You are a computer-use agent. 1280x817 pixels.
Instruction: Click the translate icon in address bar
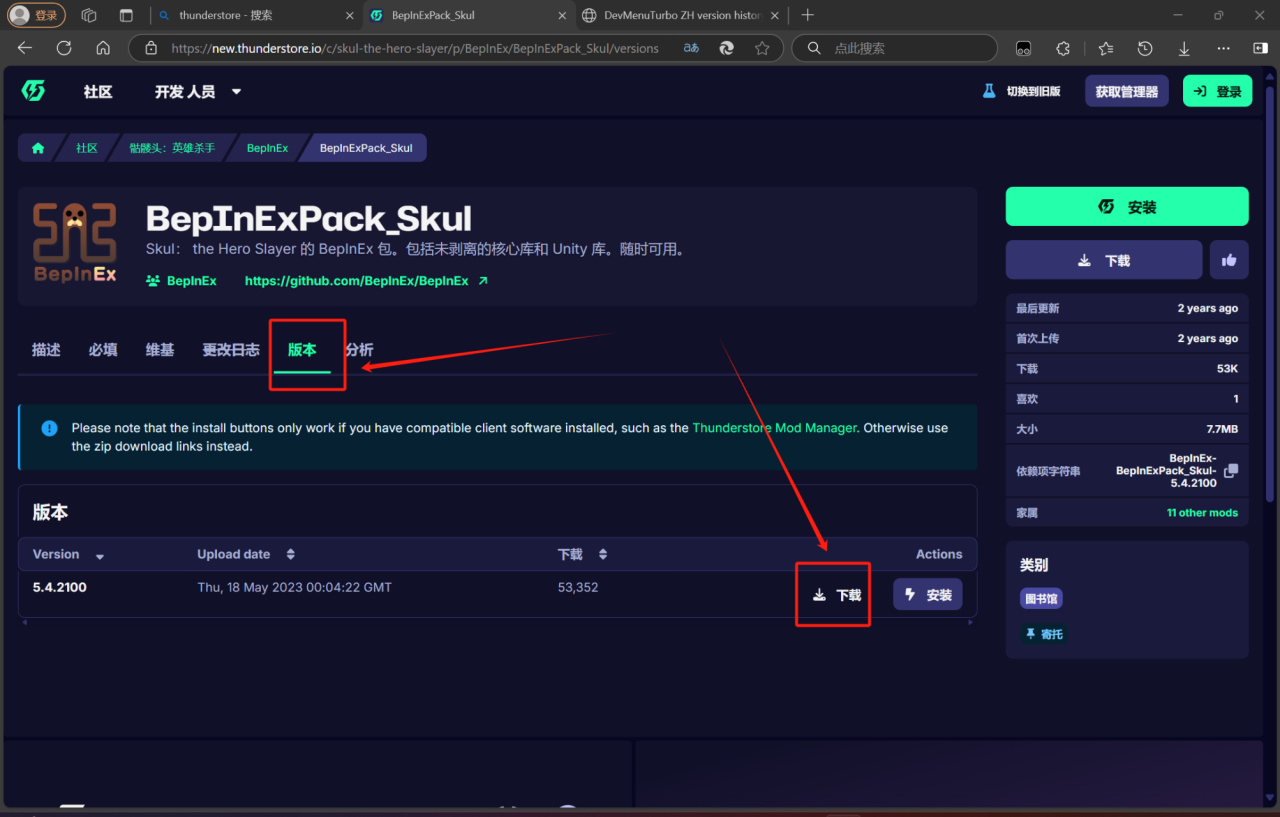(x=691, y=48)
